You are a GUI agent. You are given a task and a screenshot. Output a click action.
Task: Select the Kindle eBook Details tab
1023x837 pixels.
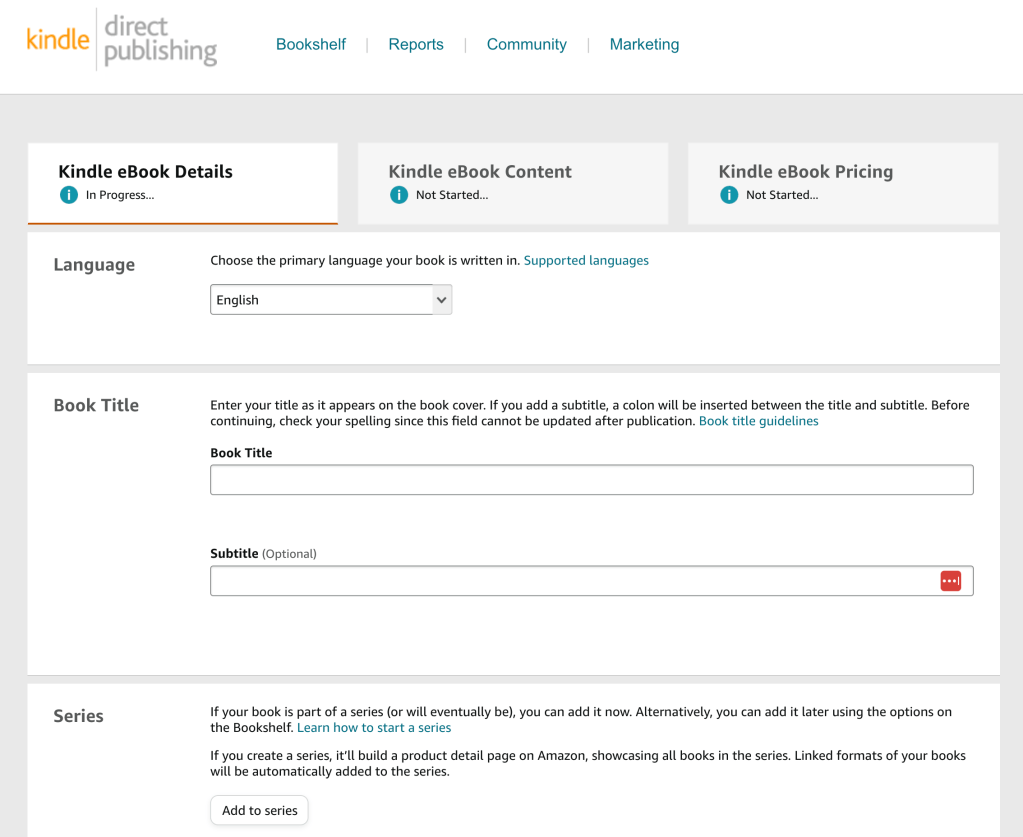coord(182,182)
